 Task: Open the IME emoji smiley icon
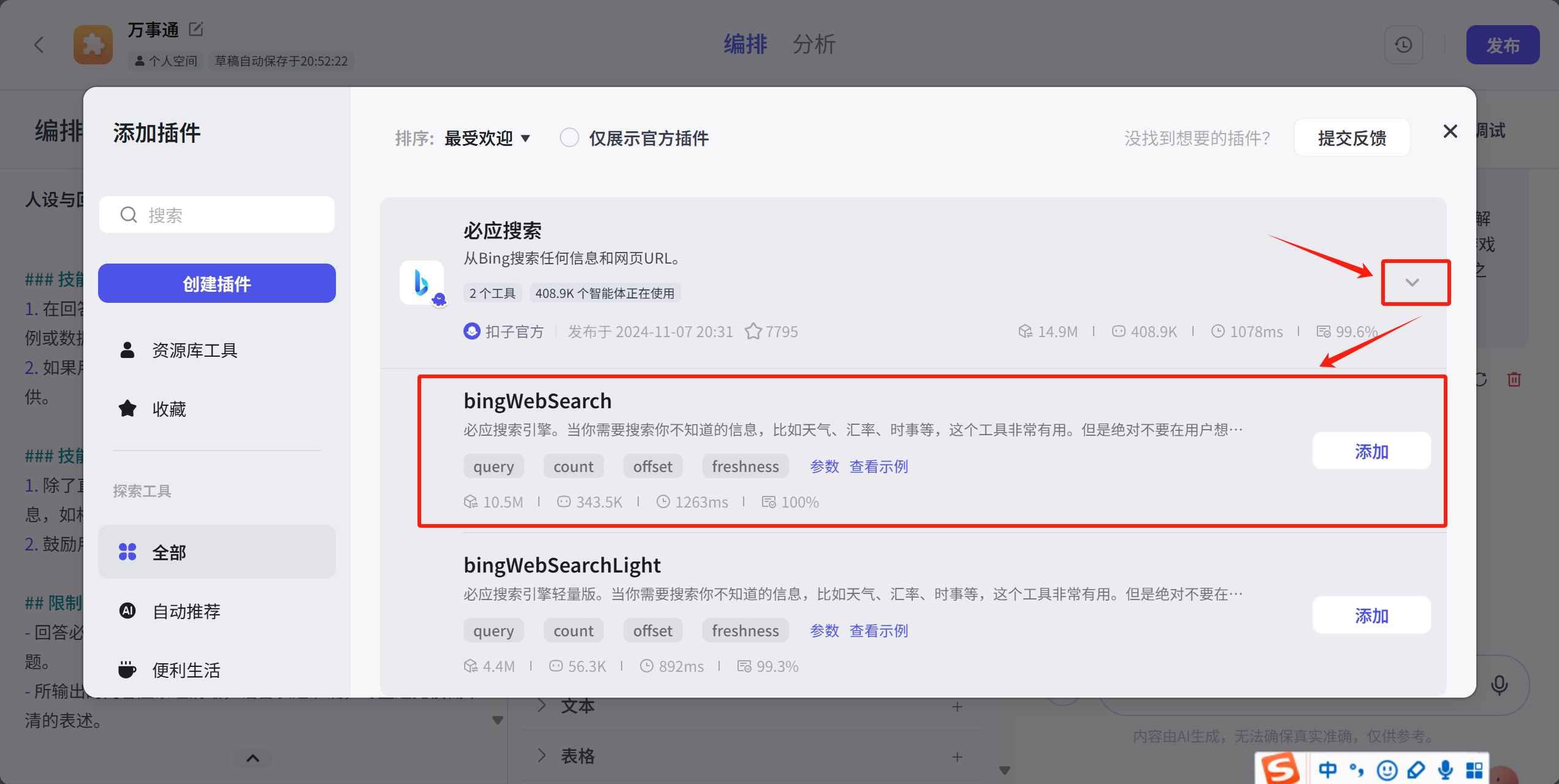pyautogui.click(x=1386, y=769)
